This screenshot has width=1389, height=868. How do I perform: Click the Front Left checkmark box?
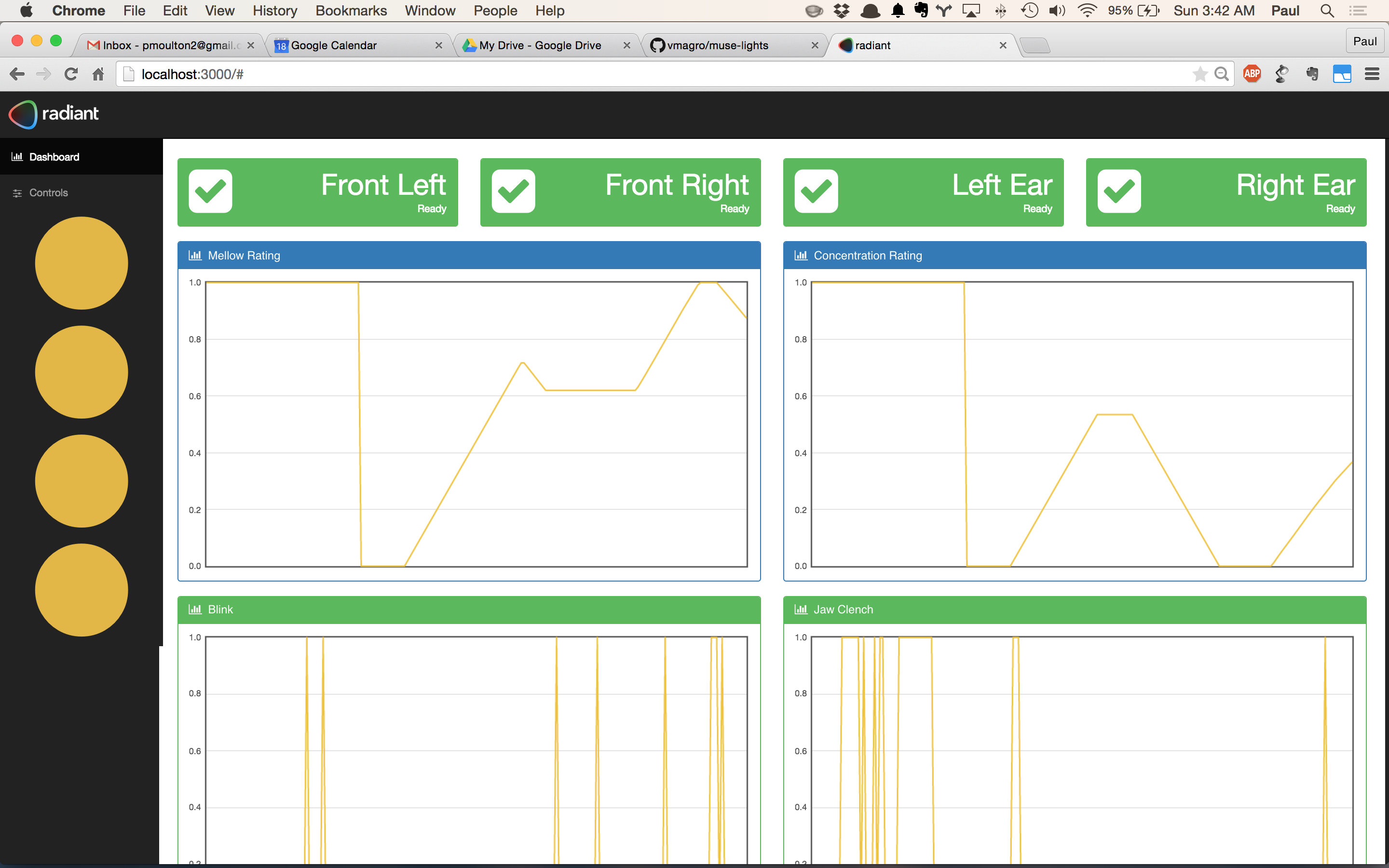pos(211,192)
